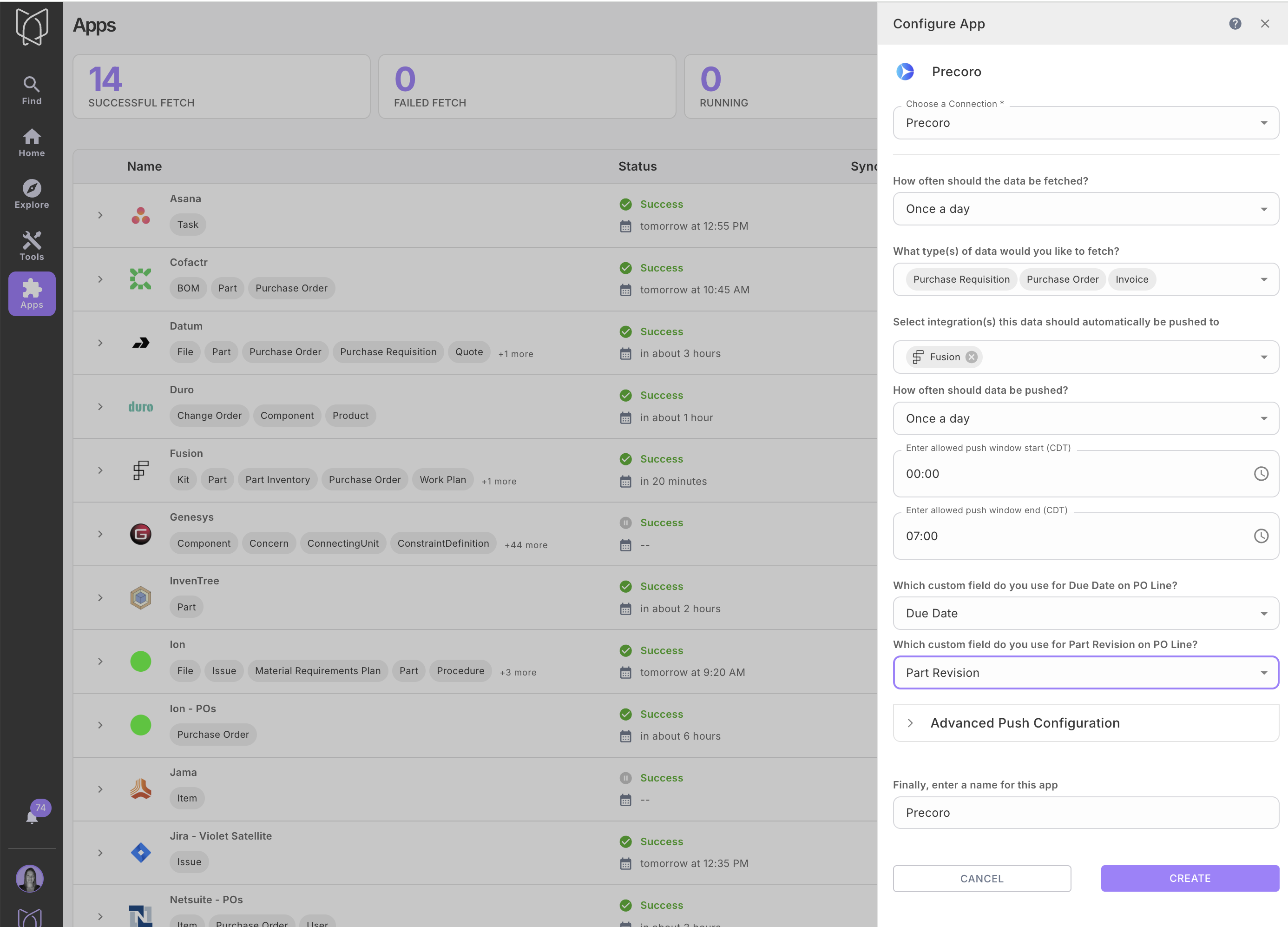Image resolution: width=1288 pixels, height=927 pixels.
Task: Click the logo at top of sidebar
Action: (x=32, y=26)
